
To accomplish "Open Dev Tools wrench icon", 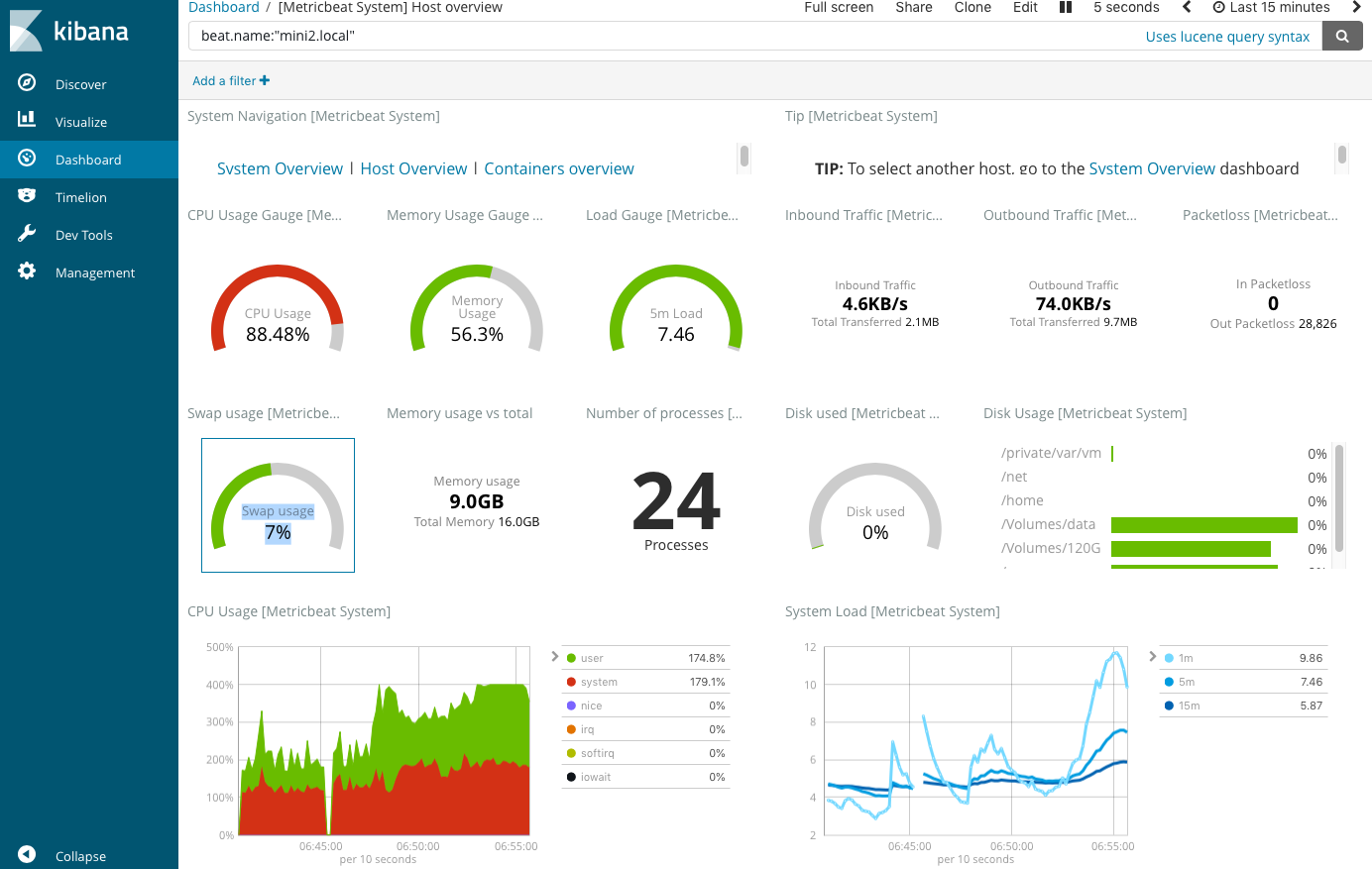I will point(27,234).
